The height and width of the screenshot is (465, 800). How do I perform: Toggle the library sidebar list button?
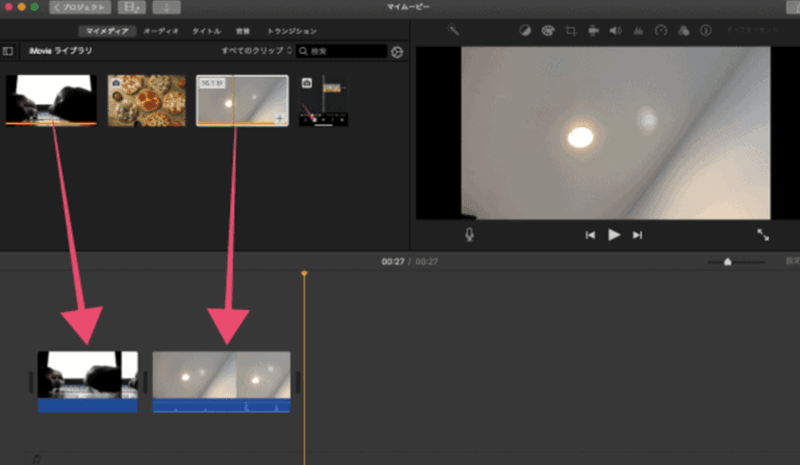tap(9, 51)
